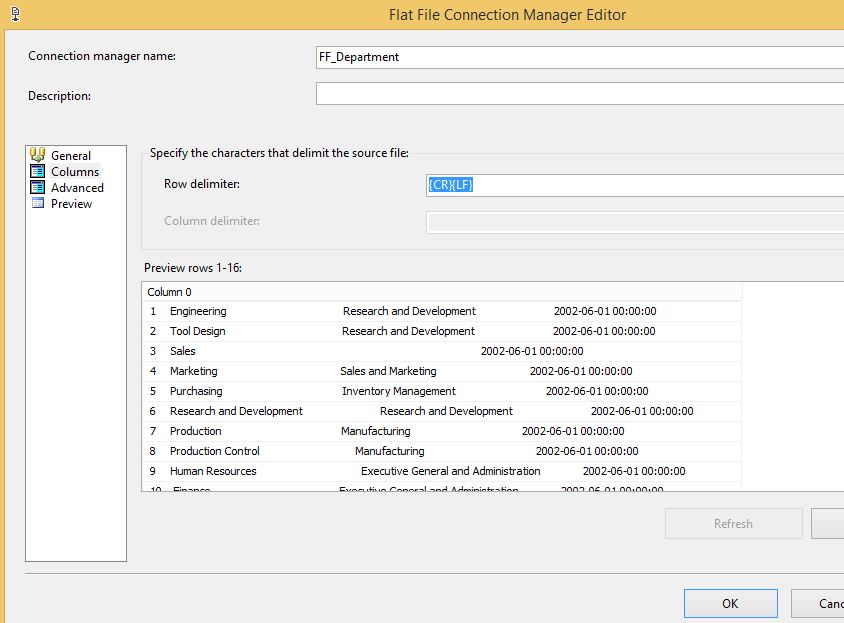Click the dialog title bar icon

(16, 14)
